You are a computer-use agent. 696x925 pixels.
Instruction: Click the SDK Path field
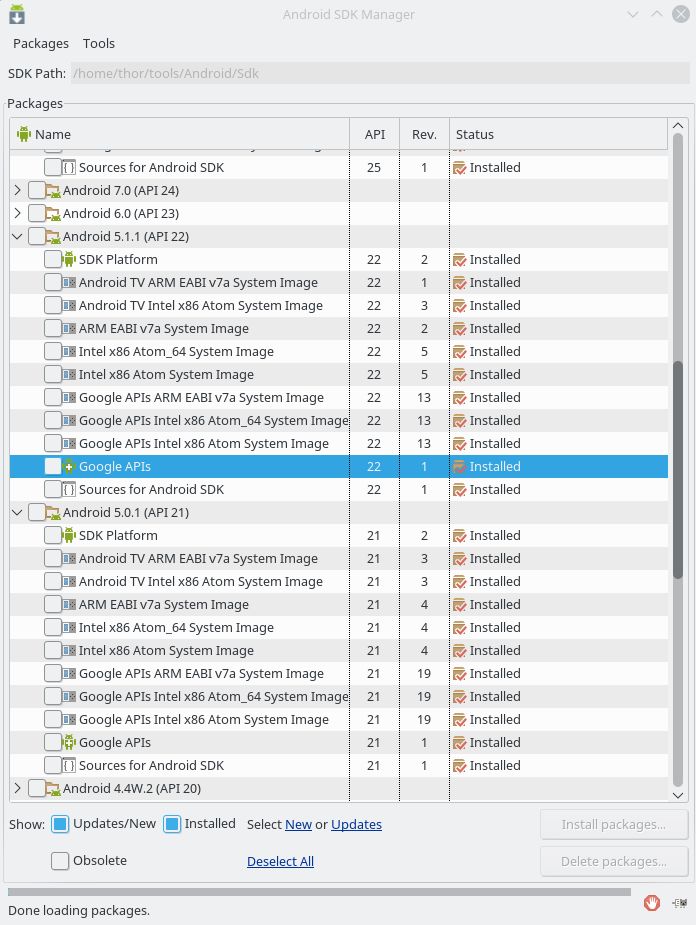click(x=380, y=73)
